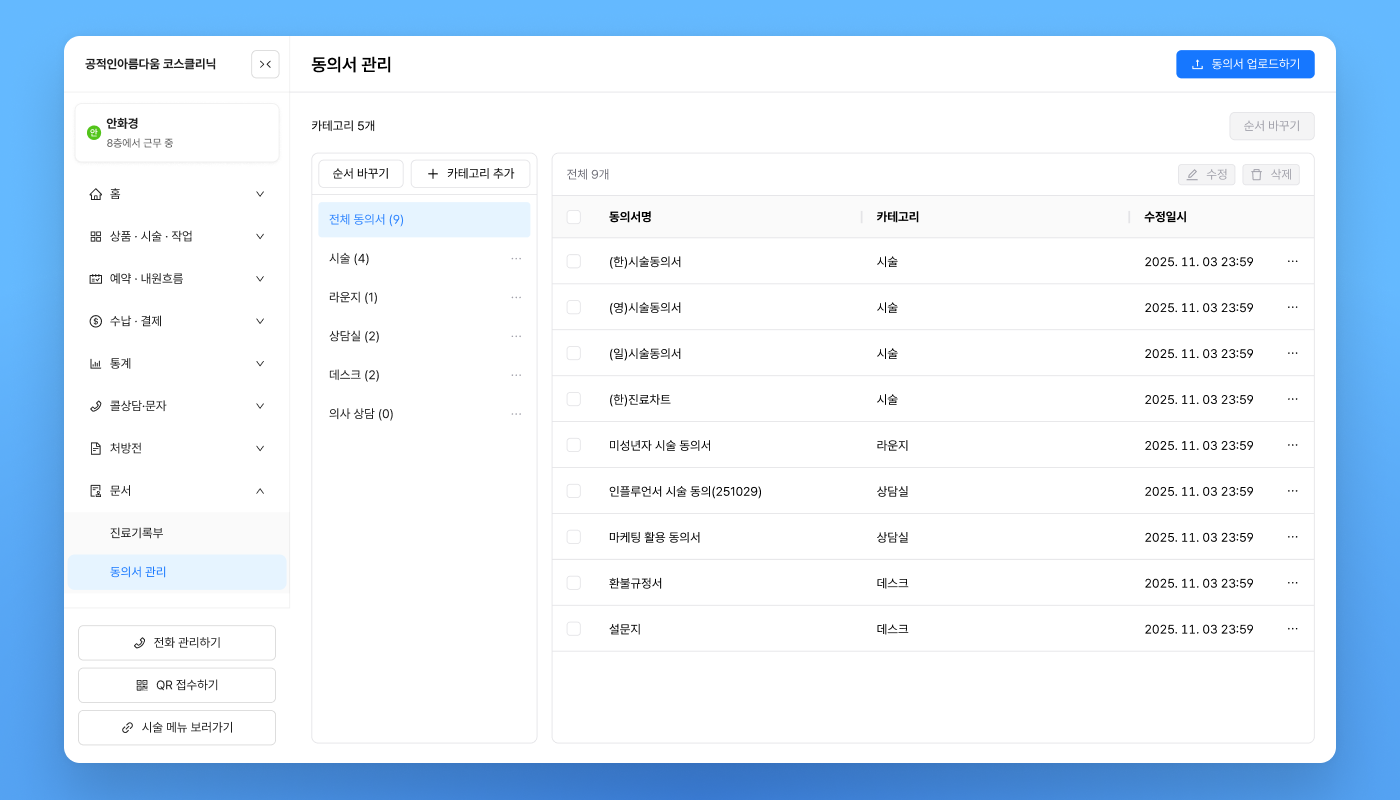
Task: Click the 동의서 업로드하기 button
Action: (x=1244, y=64)
